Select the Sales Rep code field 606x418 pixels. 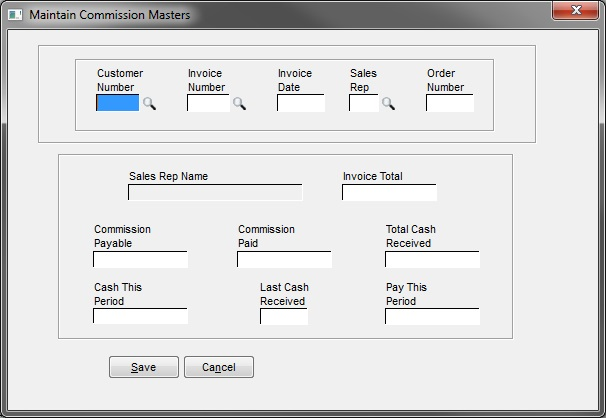coord(364,103)
